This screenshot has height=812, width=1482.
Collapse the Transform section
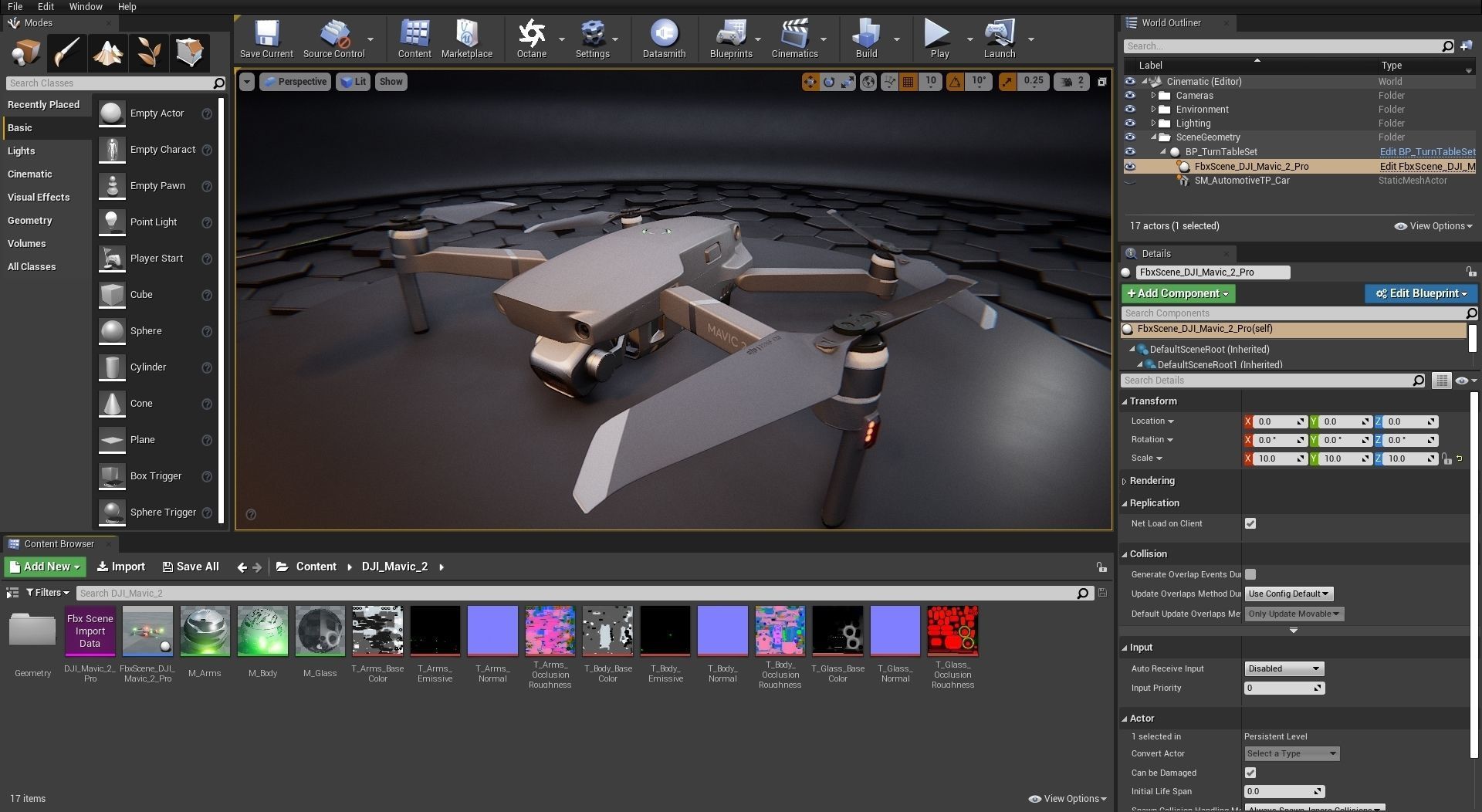(1125, 401)
